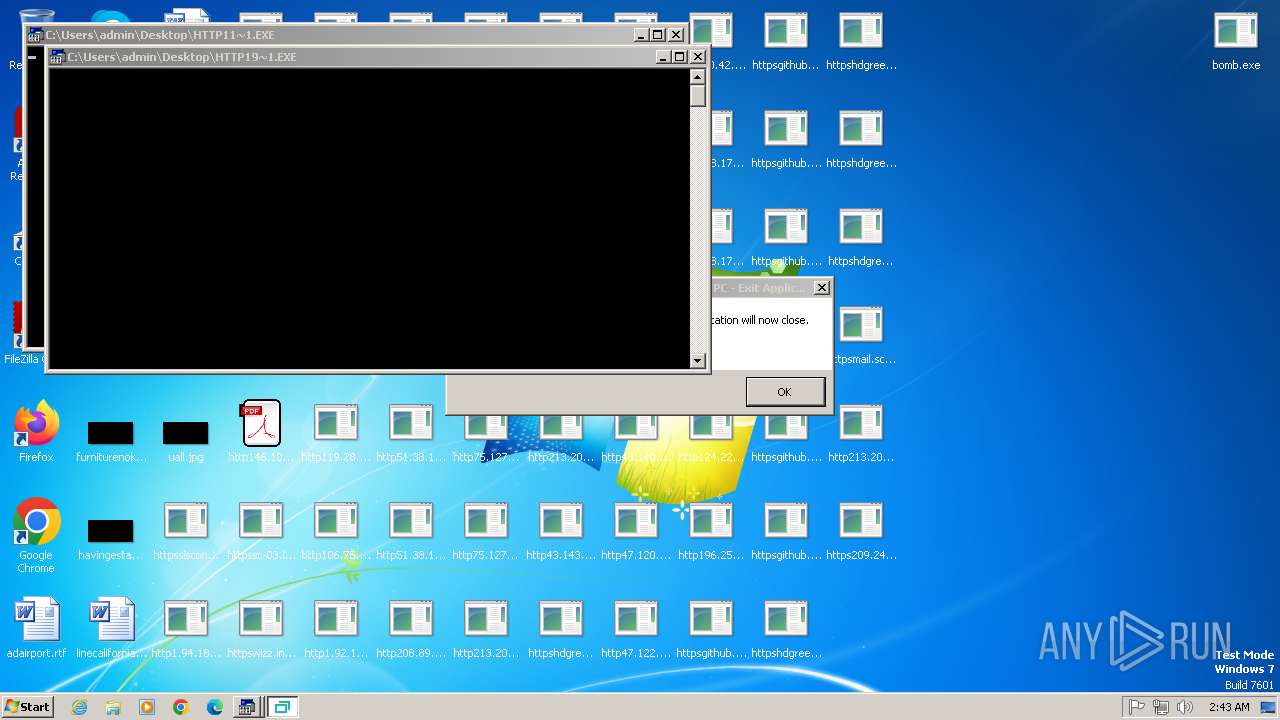Maximize the HTTP11~1.EXE console window
This screenshot has width=1280, height=720.
658,35
